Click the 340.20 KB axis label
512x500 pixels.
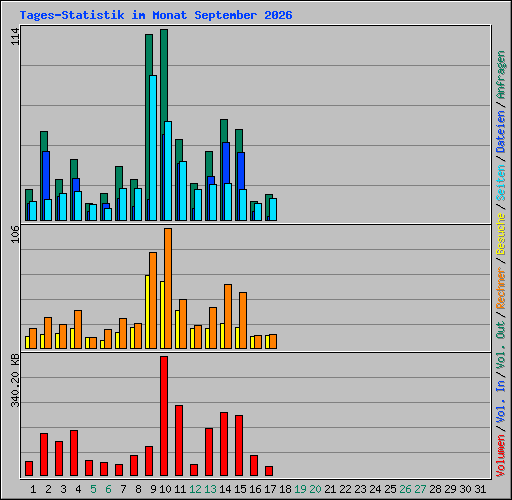[x=15, y=380]
